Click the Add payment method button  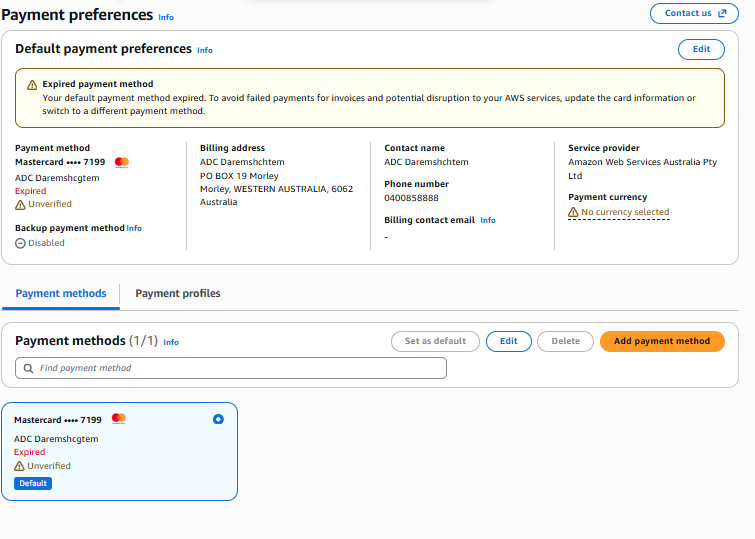(x=662, y=342)
